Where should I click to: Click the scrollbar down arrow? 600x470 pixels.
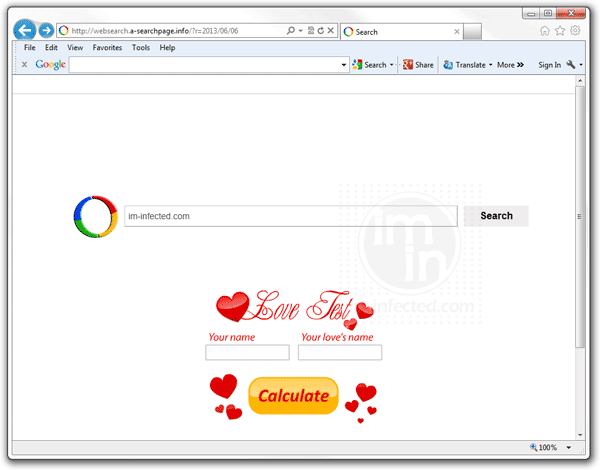pos(580,435)
